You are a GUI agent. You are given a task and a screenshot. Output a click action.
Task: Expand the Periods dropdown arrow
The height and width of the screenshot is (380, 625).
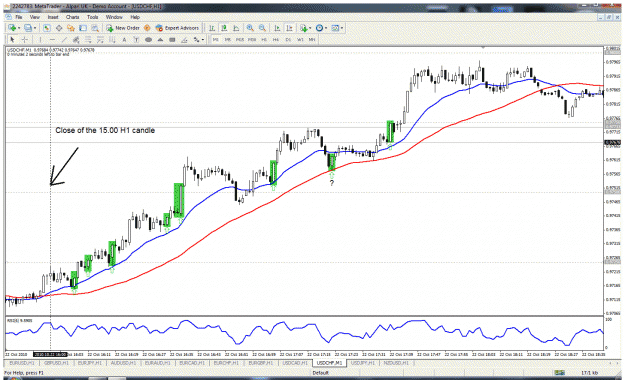pyautogui.click(x=326, y=28)
